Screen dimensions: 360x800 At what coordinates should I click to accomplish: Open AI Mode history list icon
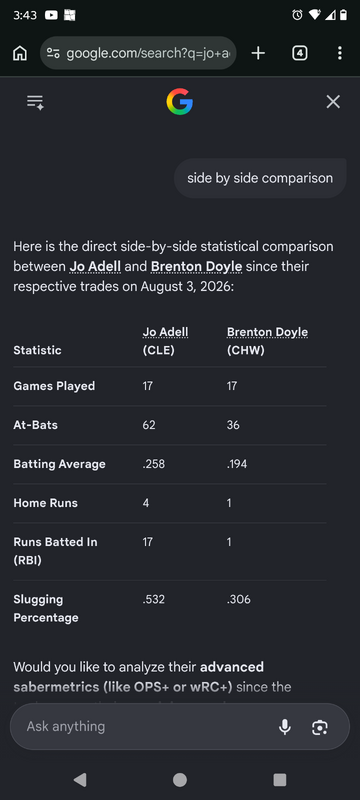(35, 102)
